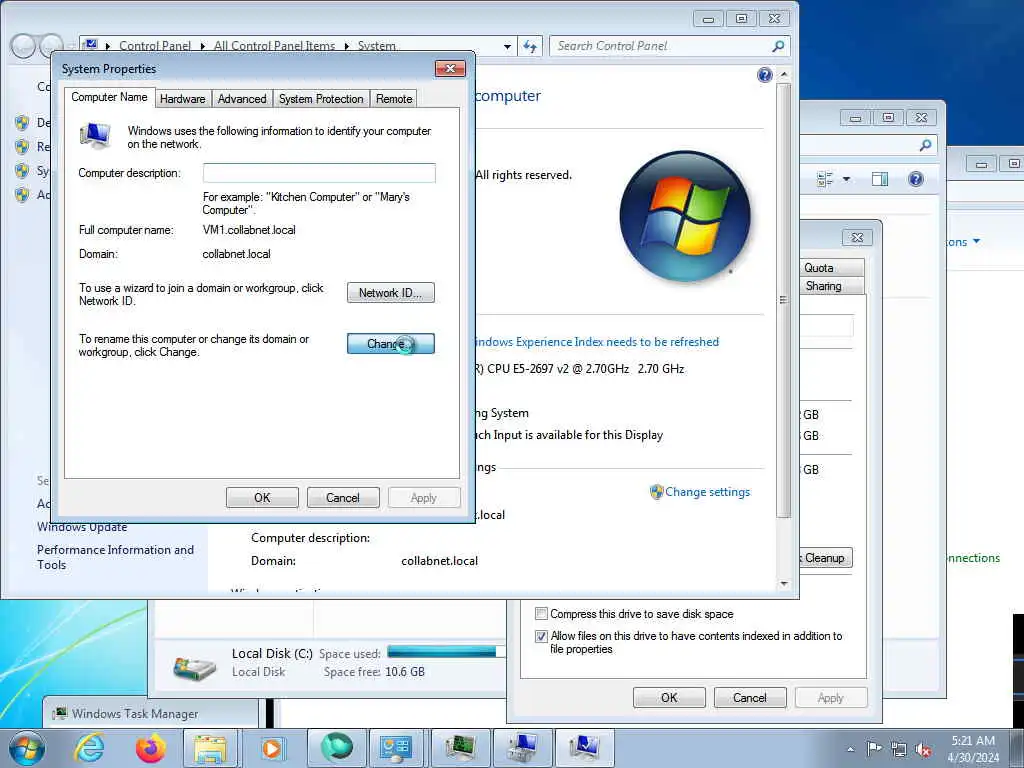Switch to the Hardware tab
The image size is (1024, 768).
pyautogui.click(x=182, y=99)
